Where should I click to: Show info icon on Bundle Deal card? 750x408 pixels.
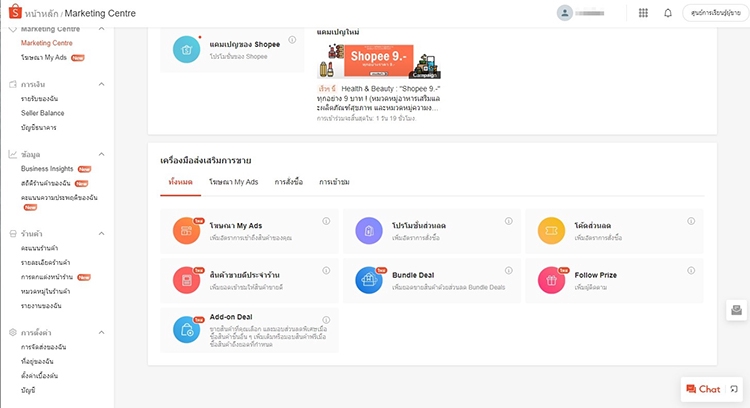(508, 271)
